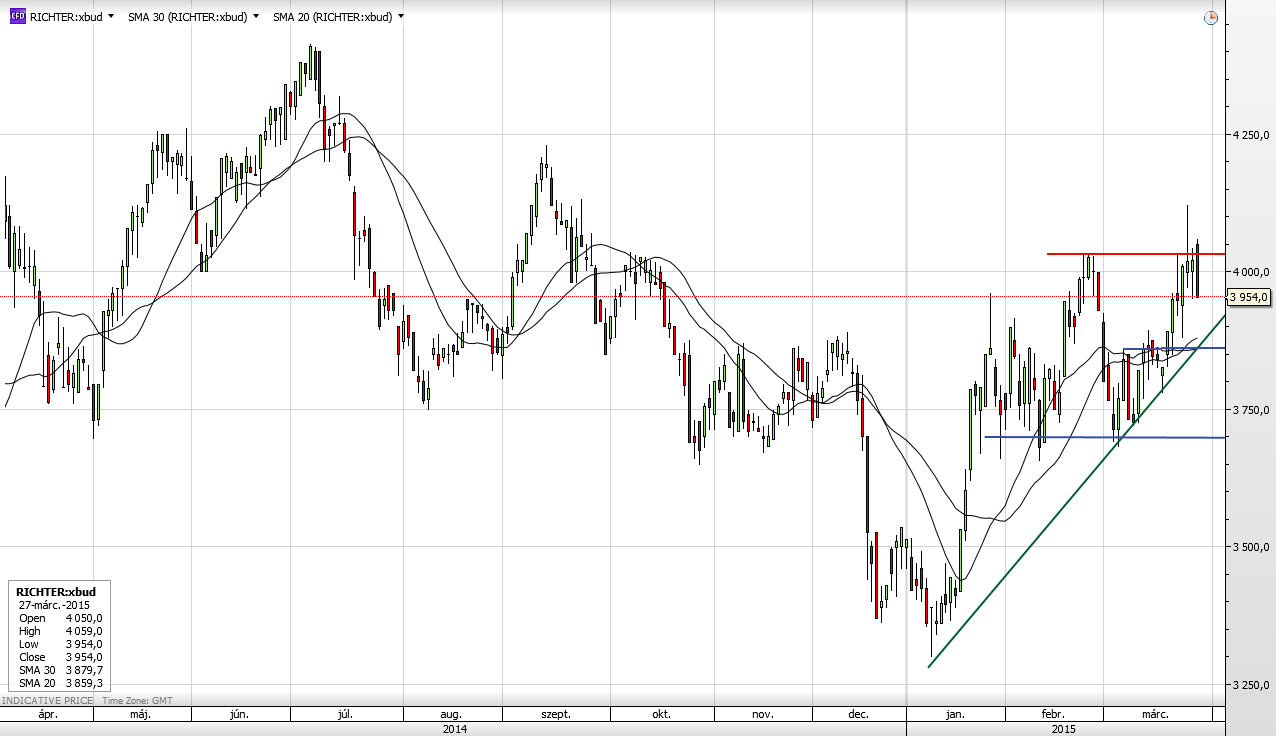Click the dec. month label

coord(858,714)
